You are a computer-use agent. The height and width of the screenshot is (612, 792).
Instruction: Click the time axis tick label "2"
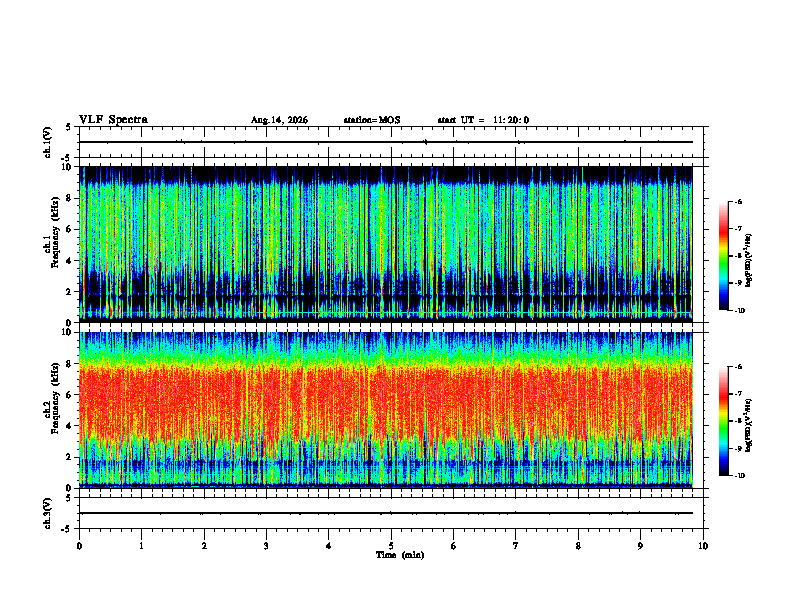coord(204,546)
